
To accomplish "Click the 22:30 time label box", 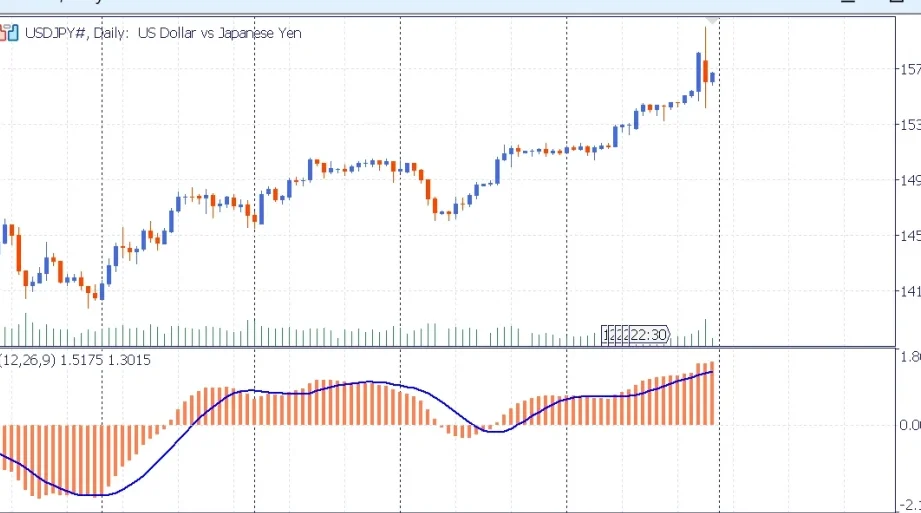I will pyautogui.click(x=636, y=335).
